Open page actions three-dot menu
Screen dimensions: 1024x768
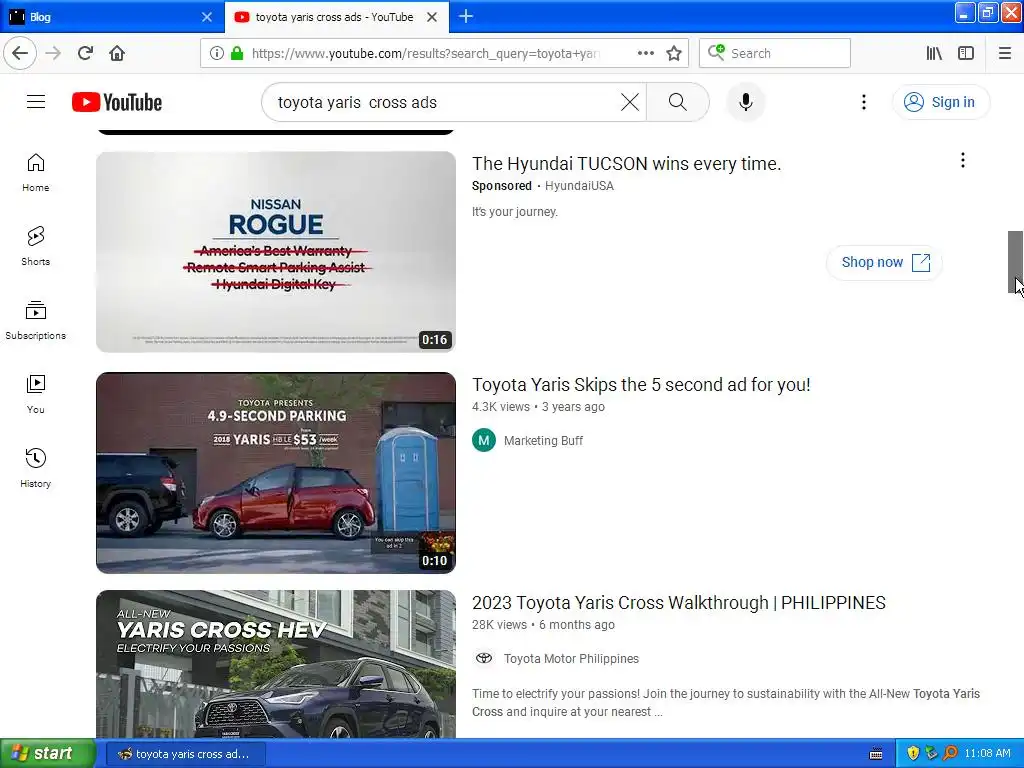pyautogui.click(x=645, y=53)
